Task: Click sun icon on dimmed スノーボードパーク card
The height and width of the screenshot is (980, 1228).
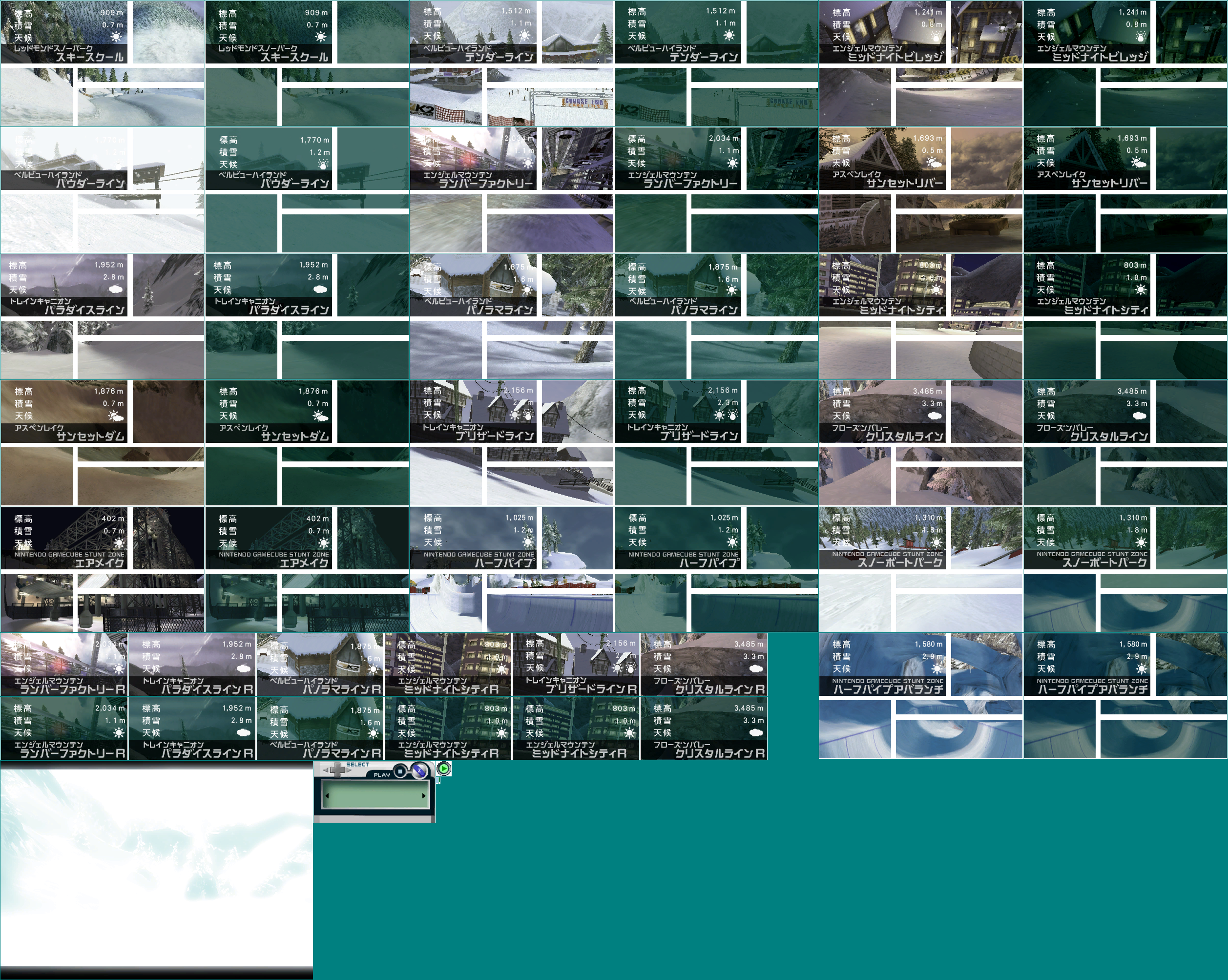Action: 1141,542
